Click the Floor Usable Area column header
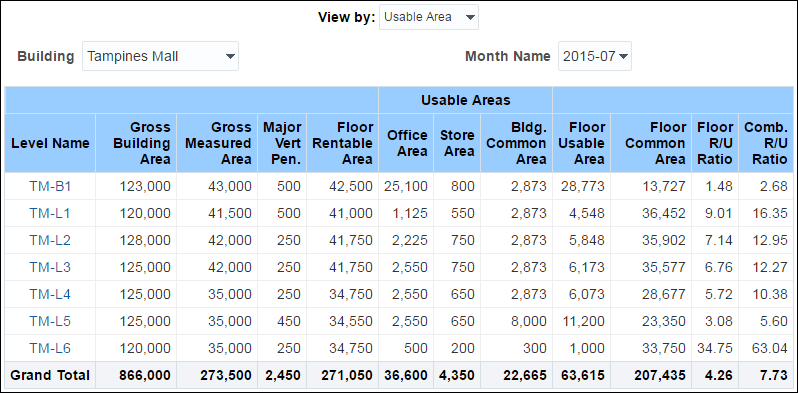 [x=582, y=143]
